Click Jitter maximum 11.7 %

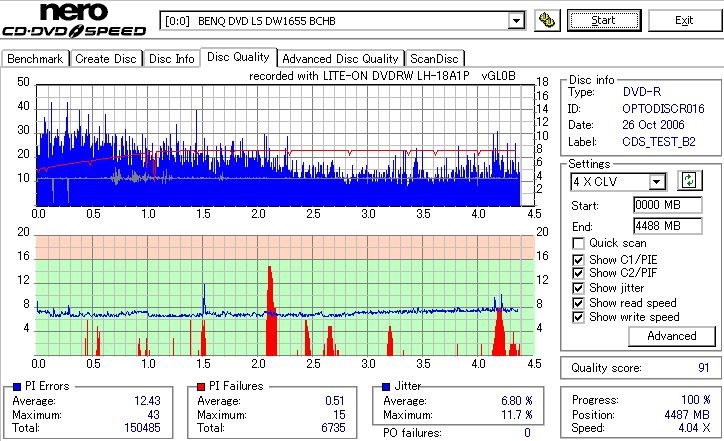[x=517, y=415]
